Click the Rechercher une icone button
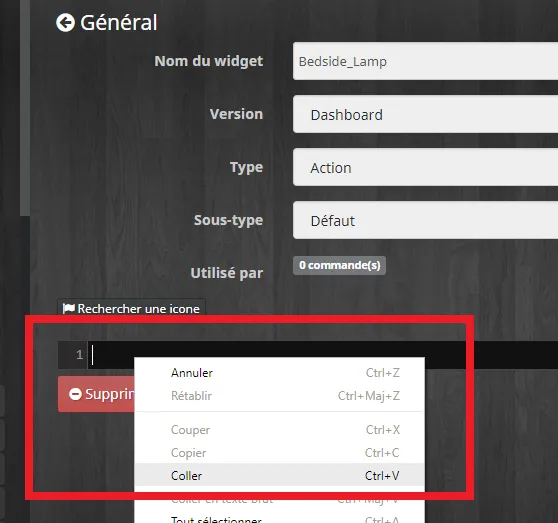The image size is (558, 523). click(131, 308)
